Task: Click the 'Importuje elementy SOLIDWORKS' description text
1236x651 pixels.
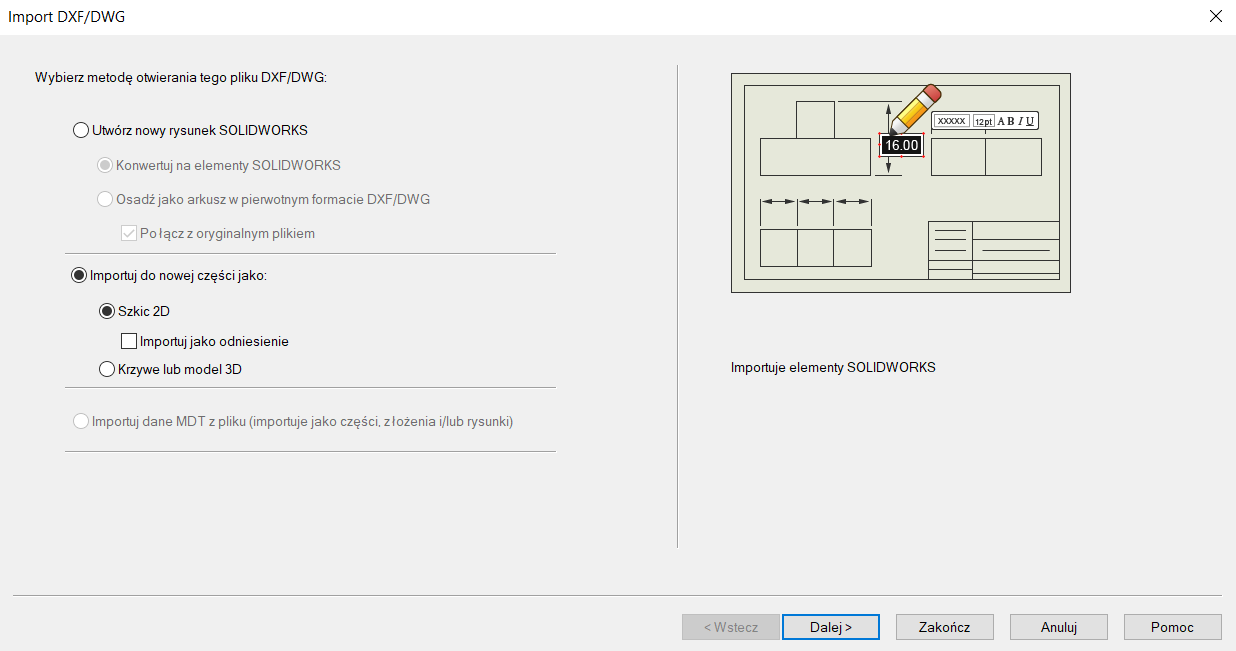Action: click(833, 367)
